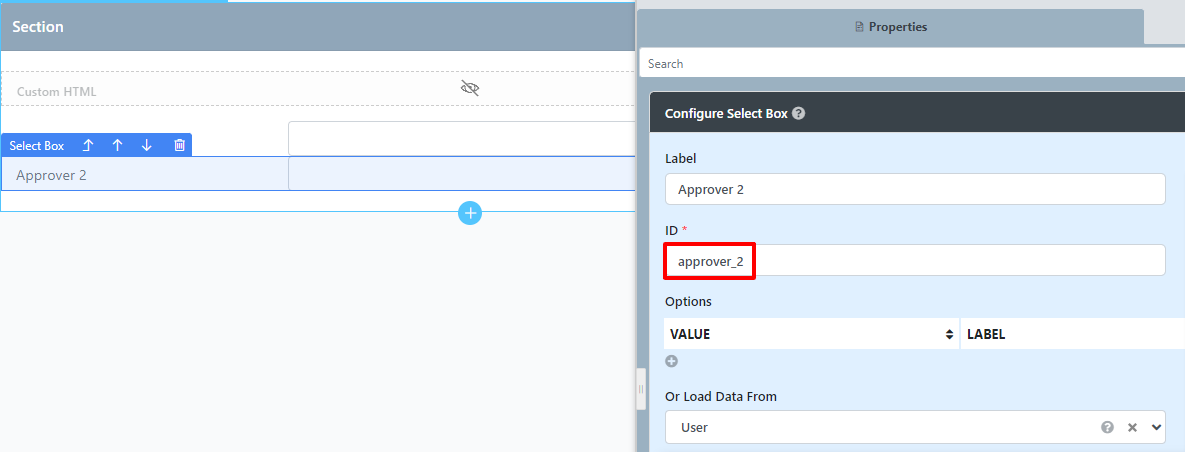Move the Select Box element up
This screenshot has height=452, width=1185.
[x=117, y=145]
